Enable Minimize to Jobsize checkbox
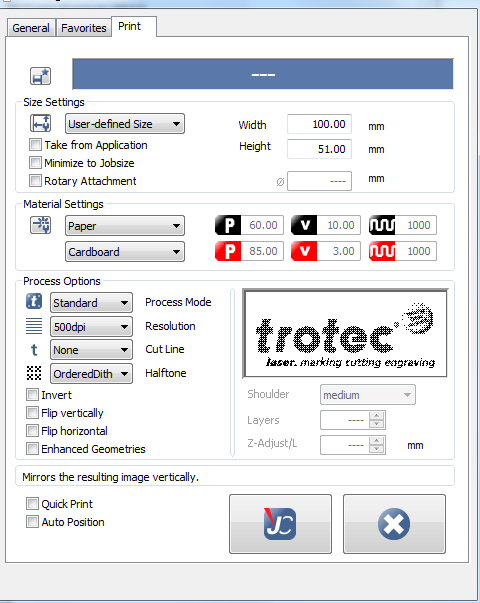Image resolution: width=480 pixels, height=603 pixels. click(35, 163)
